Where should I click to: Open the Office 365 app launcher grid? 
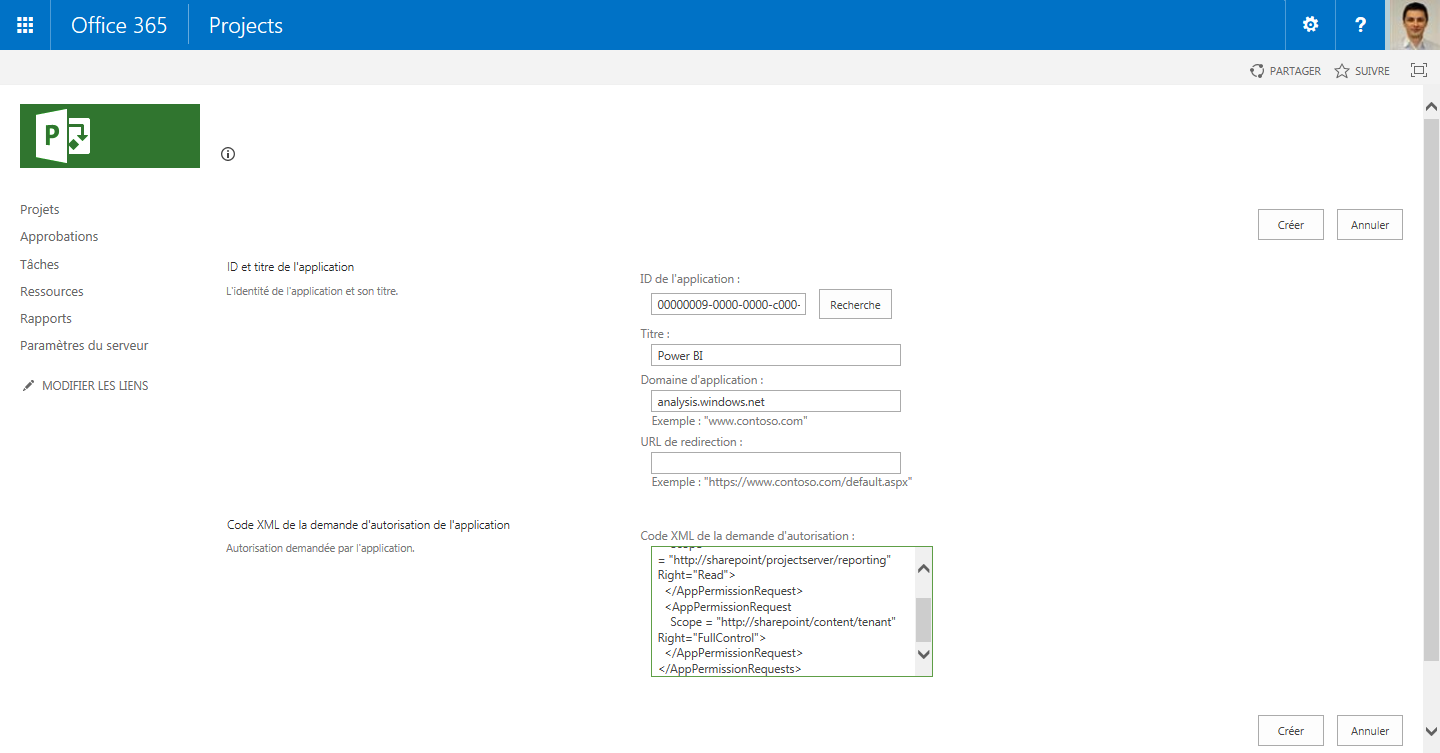25,25
